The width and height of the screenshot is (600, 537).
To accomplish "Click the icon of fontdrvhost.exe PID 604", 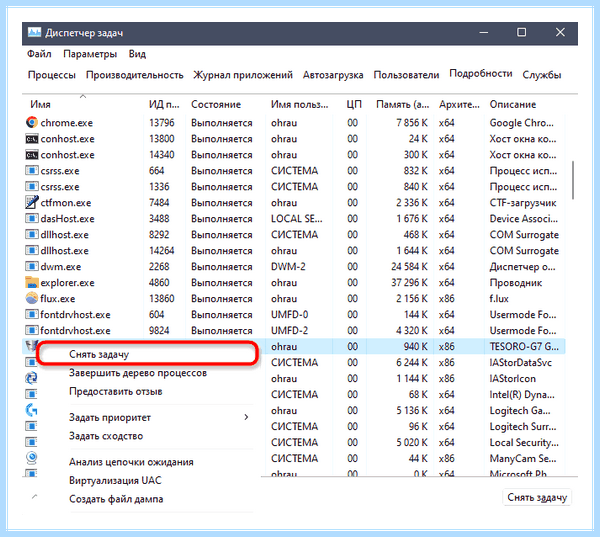I will pos(32,314).
